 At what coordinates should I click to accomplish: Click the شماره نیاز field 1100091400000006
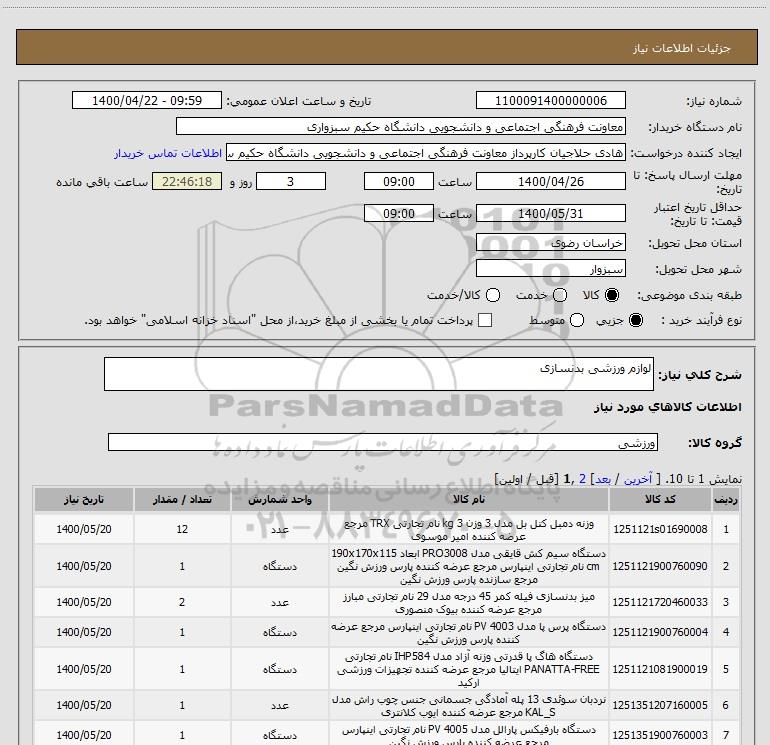[x=550, y=100]
